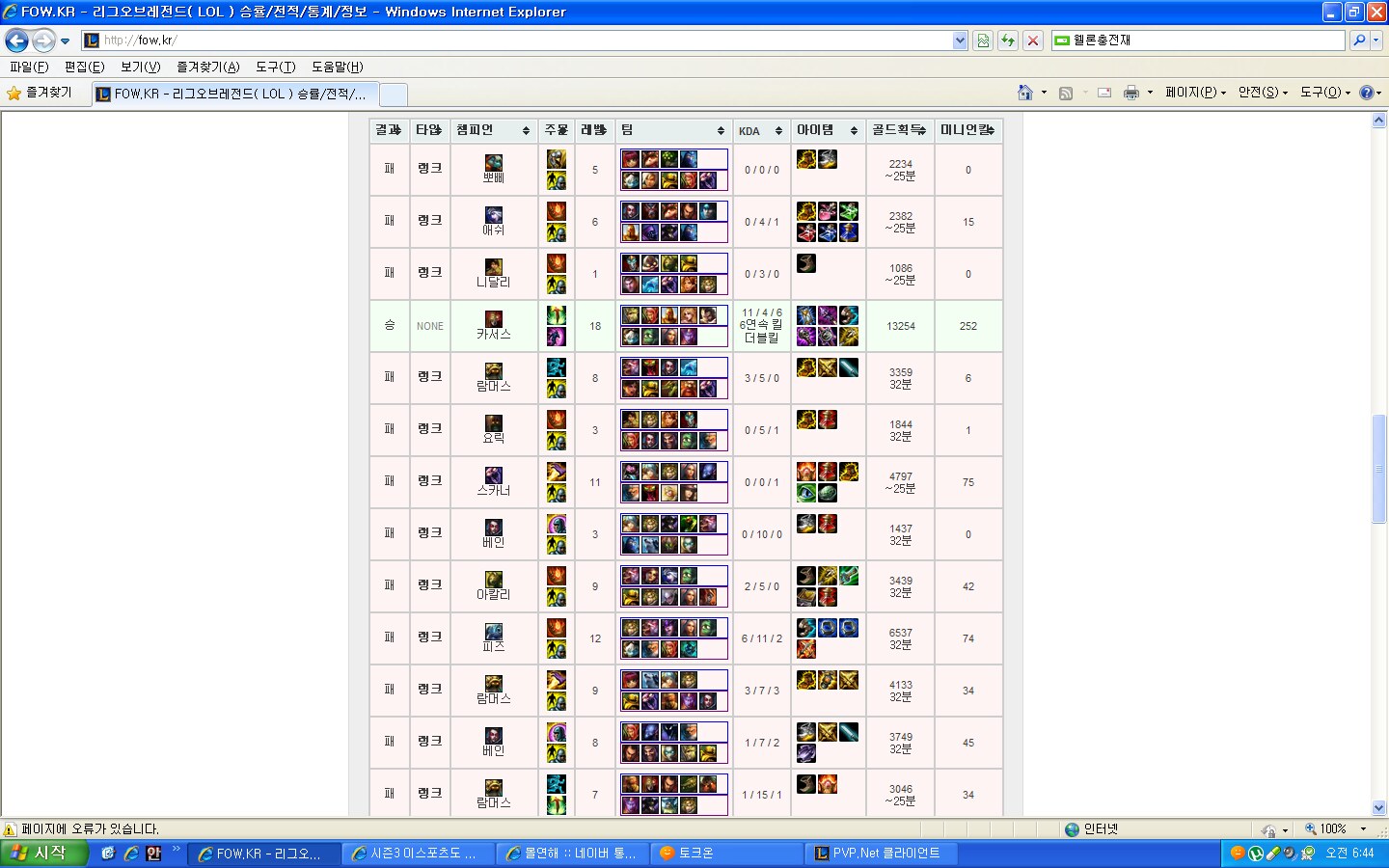Open address bar URL history dropdown

pos(960,41)
